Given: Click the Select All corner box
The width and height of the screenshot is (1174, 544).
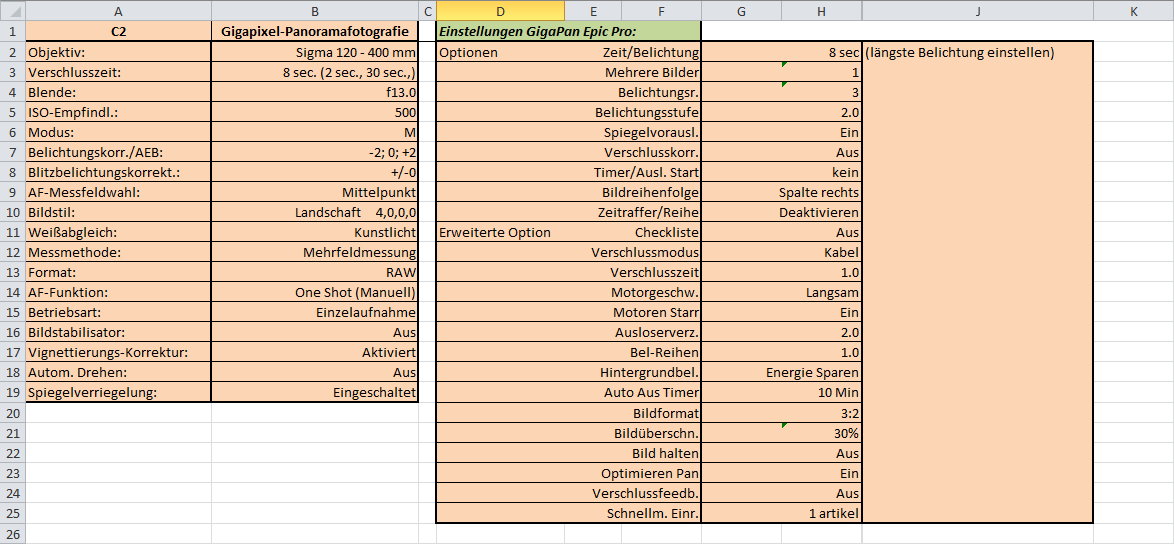Looking at the screenshot, I should [x=12, y=11].
